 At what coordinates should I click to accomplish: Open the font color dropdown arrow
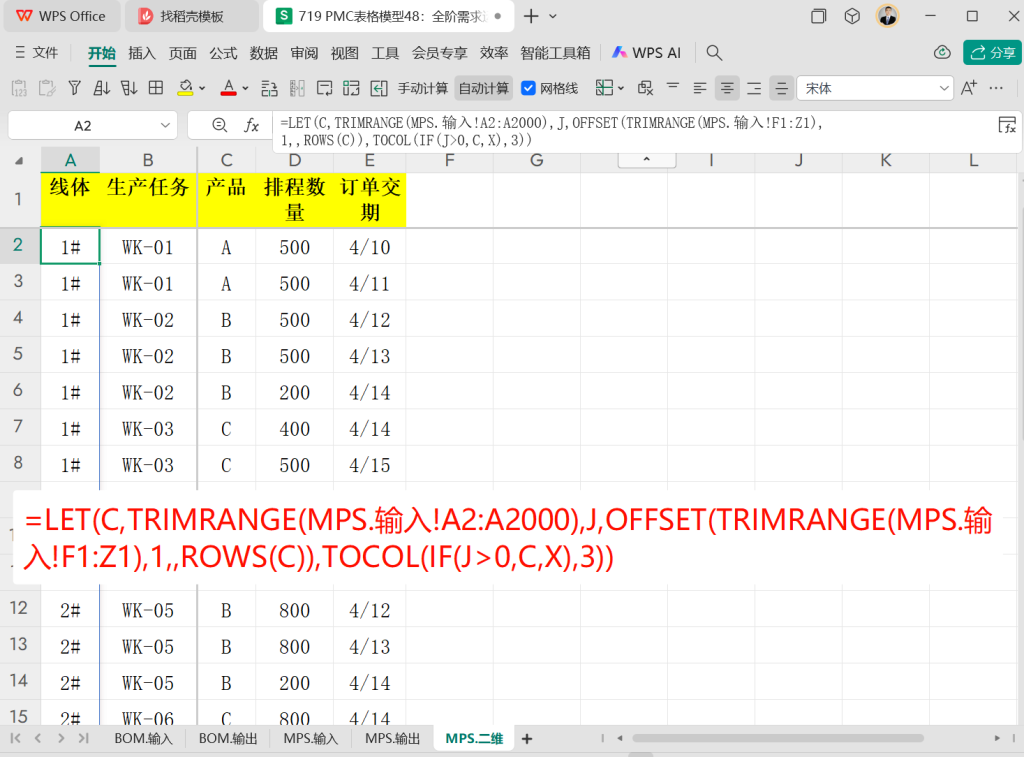pos(246,88)
